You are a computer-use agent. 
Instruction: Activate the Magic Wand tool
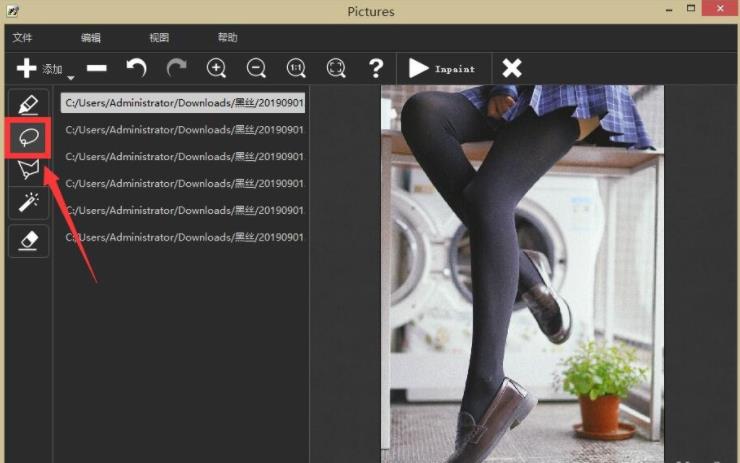tap(28, 202)
